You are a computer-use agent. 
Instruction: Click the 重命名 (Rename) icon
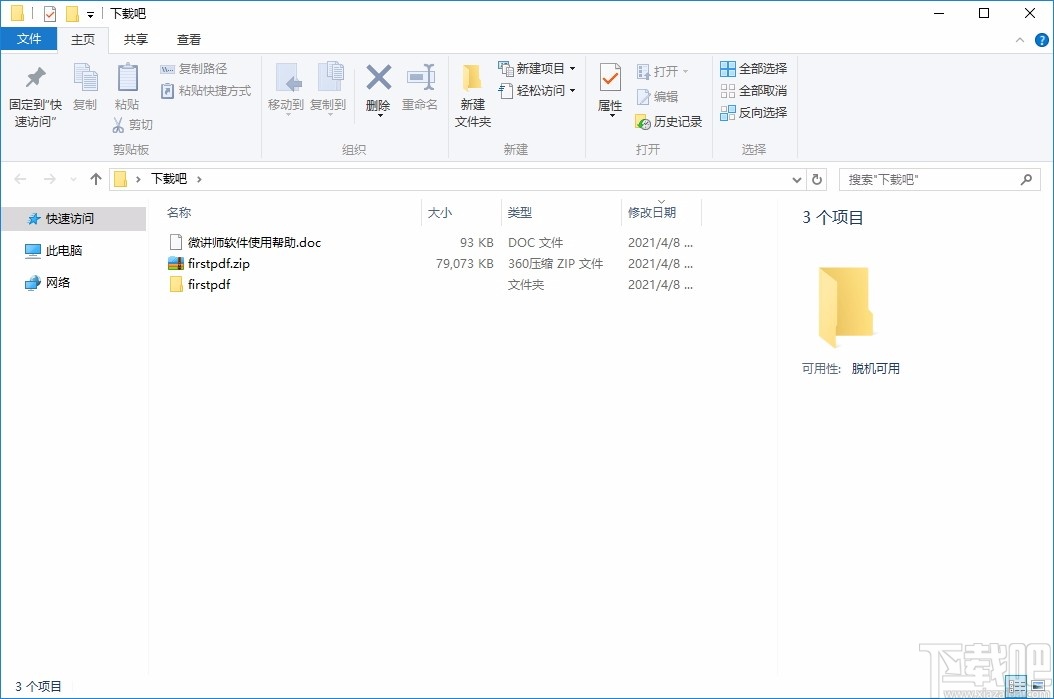pos(421,90)
